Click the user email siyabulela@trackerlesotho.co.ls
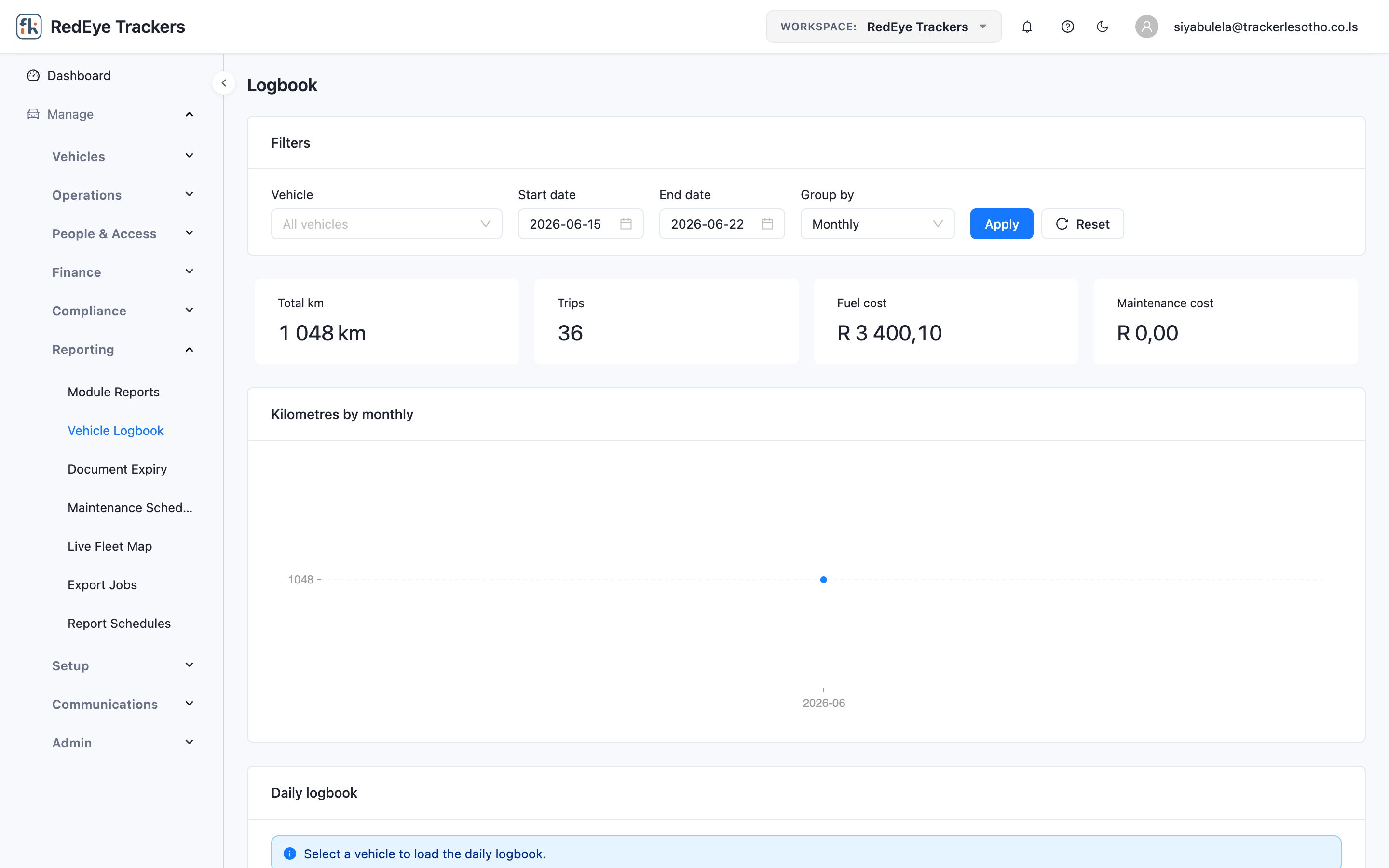The height and width of the screenshot is (868, 1389). [x=1266, y=27]
